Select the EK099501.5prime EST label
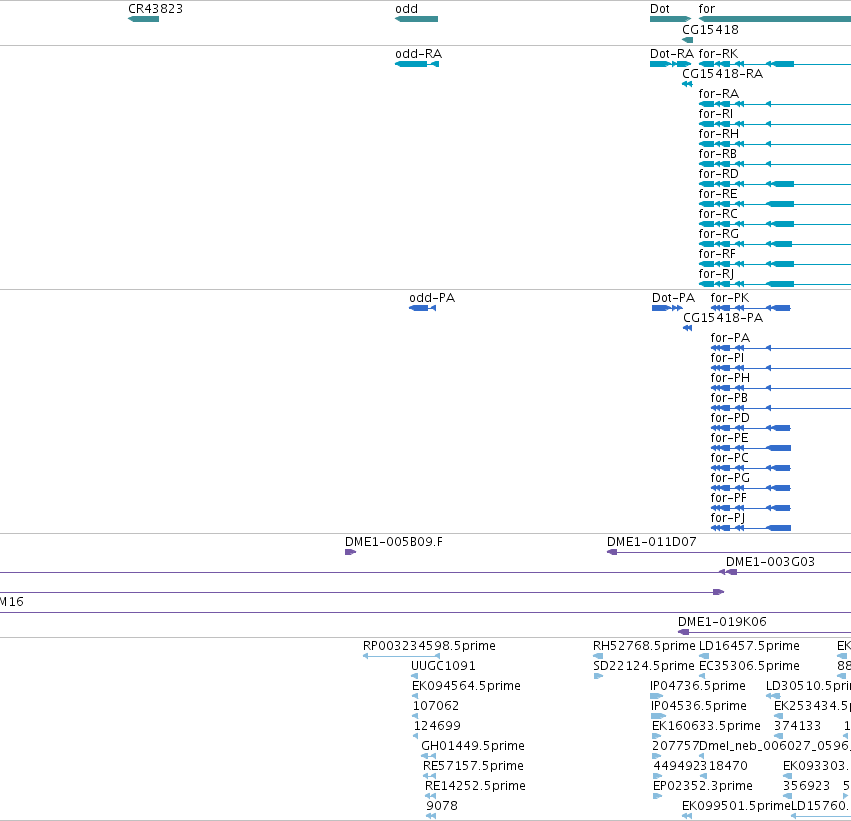851x821 pixels. (736, 806)
